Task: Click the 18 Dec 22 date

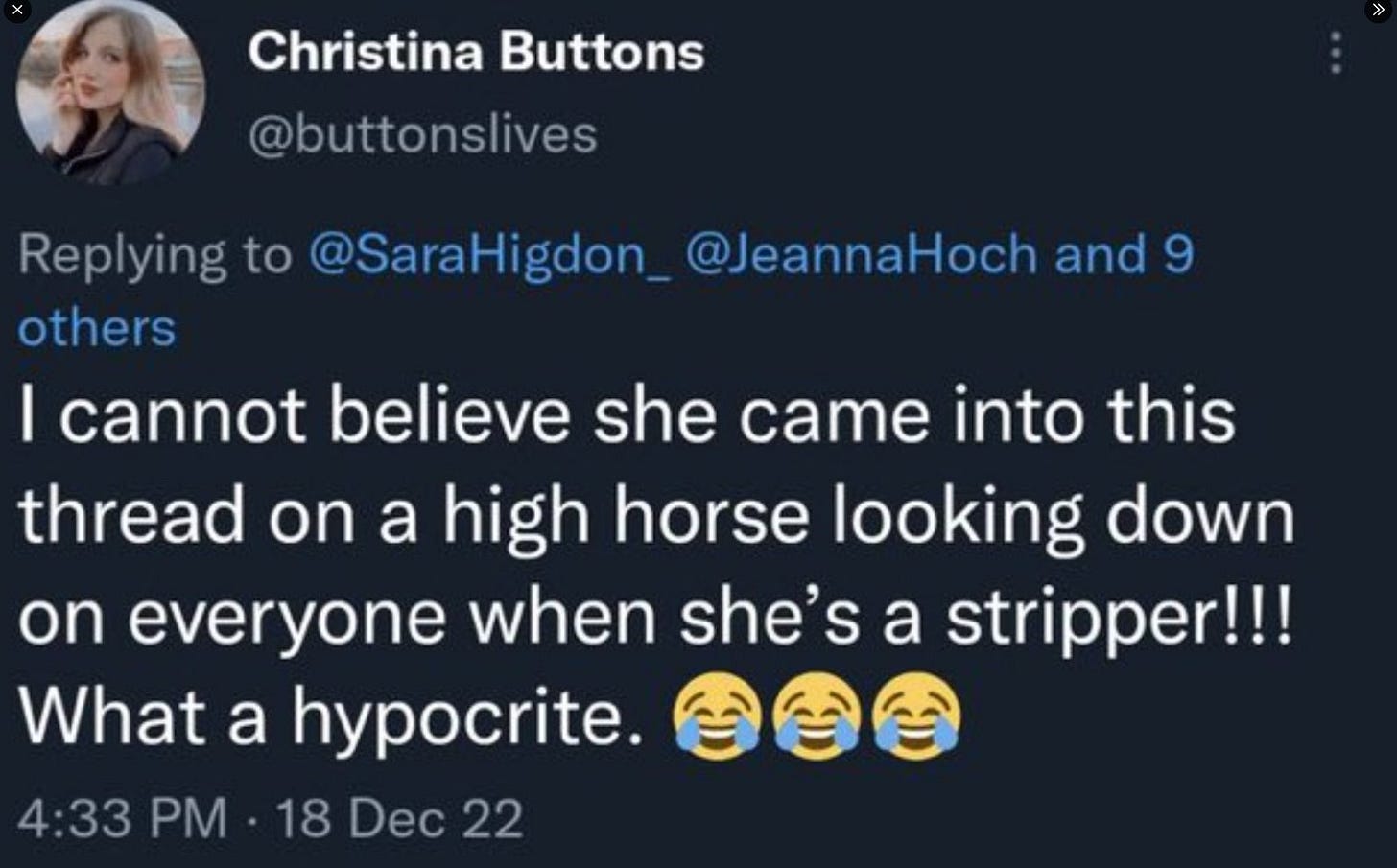Action: point(399,819)
